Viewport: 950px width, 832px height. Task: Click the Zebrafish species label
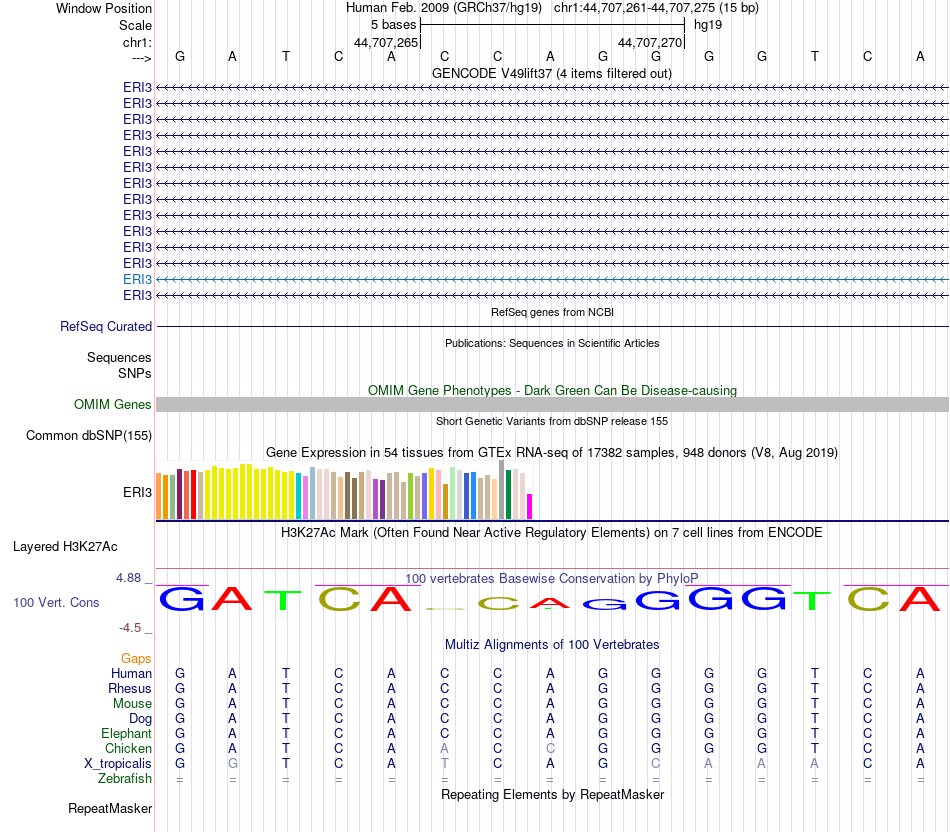point(125,779)
